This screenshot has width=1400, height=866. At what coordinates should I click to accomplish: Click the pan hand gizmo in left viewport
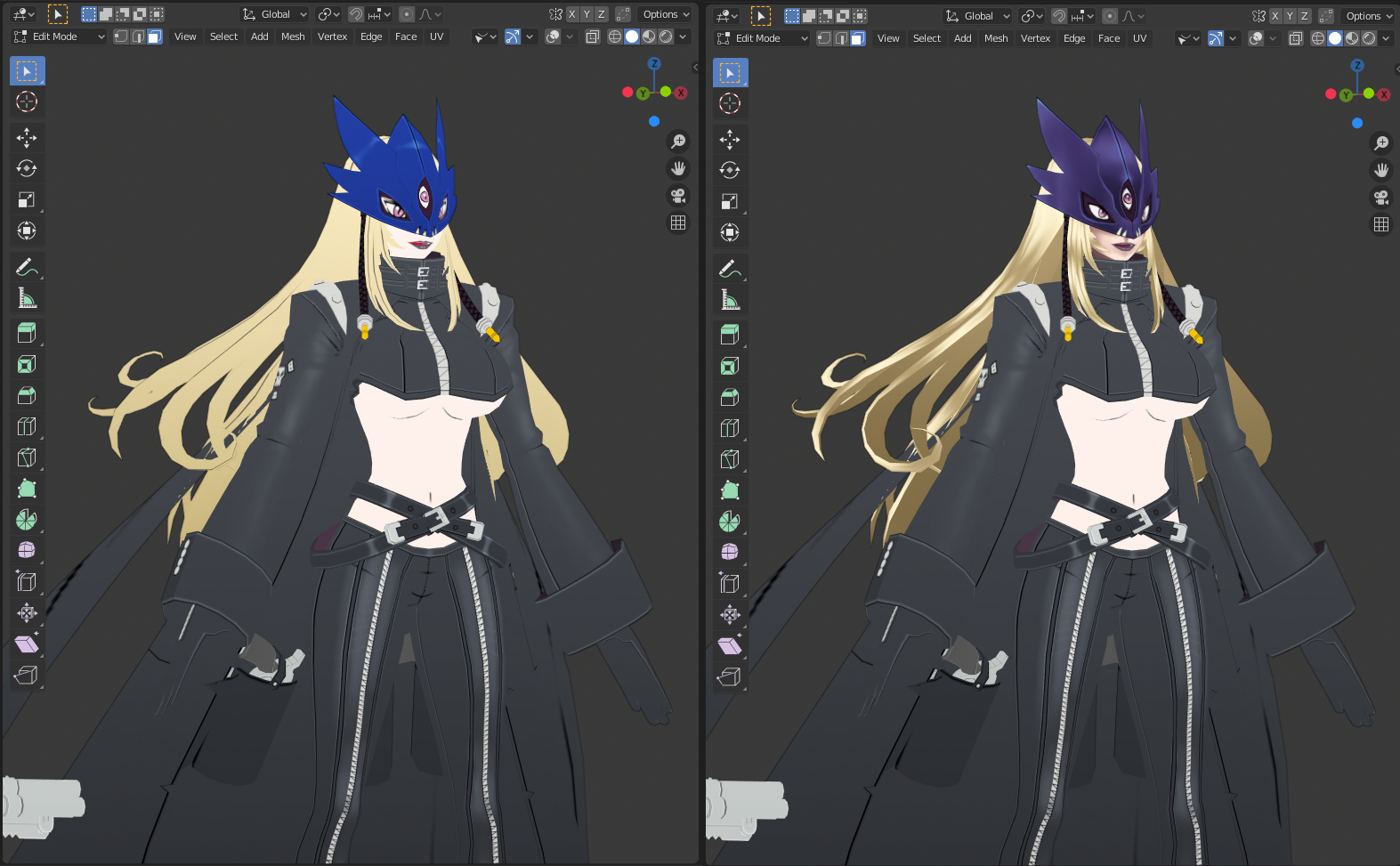point(678,168)
